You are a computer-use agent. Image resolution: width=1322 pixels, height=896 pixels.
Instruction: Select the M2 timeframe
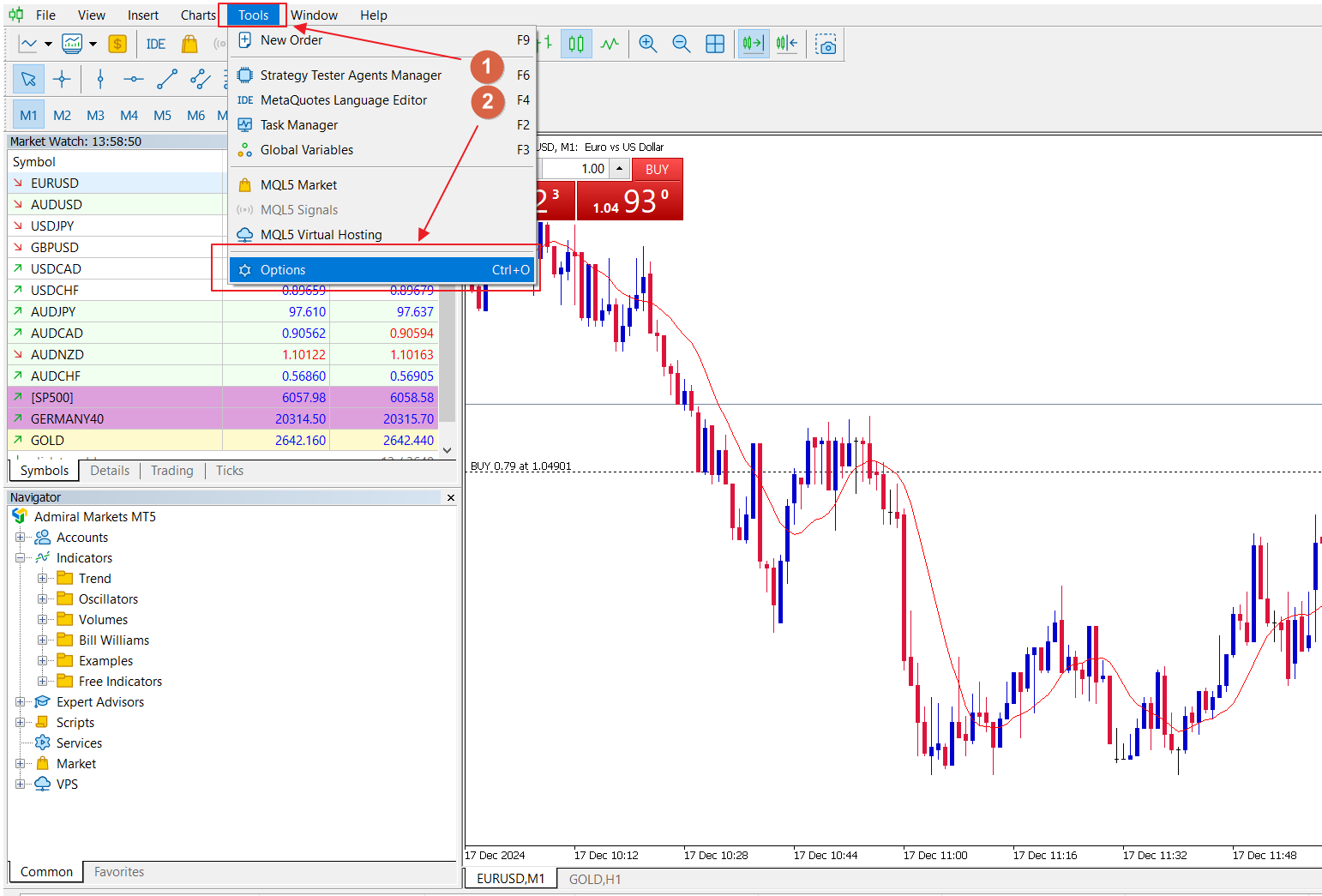62,116
